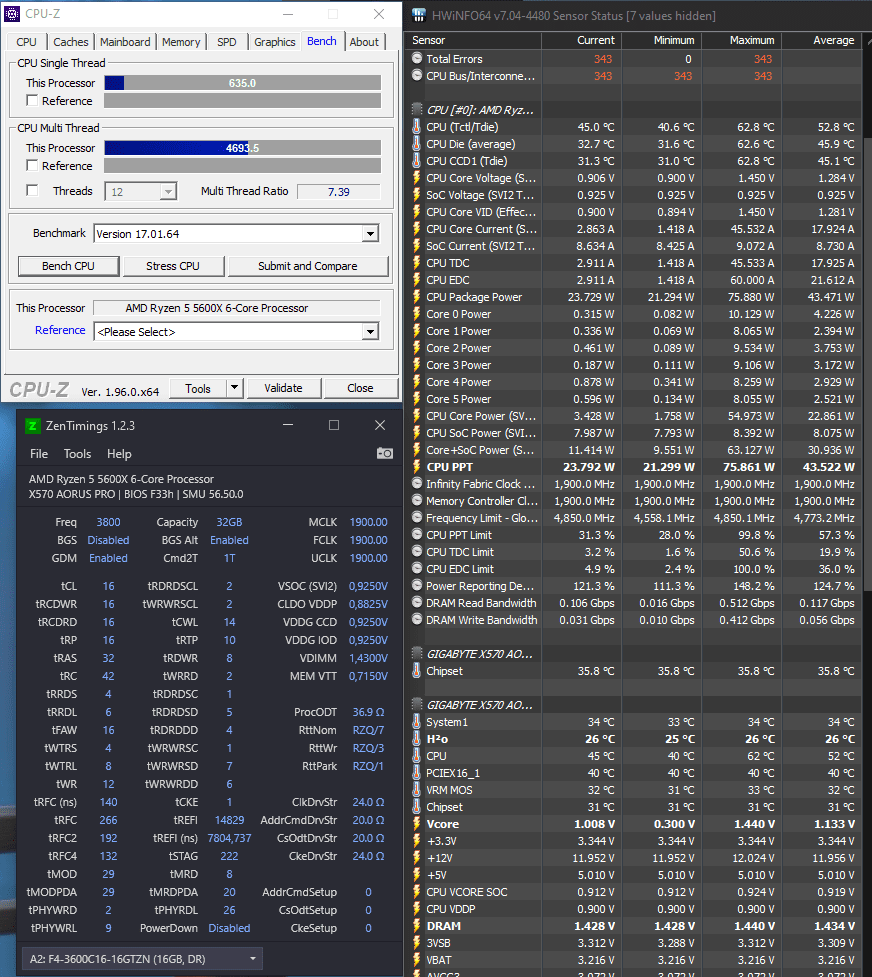The width and height of the screenshot is (872, 977).
Task: Click the Validate button in CPU-Z
Action: (x=284, y=388)
